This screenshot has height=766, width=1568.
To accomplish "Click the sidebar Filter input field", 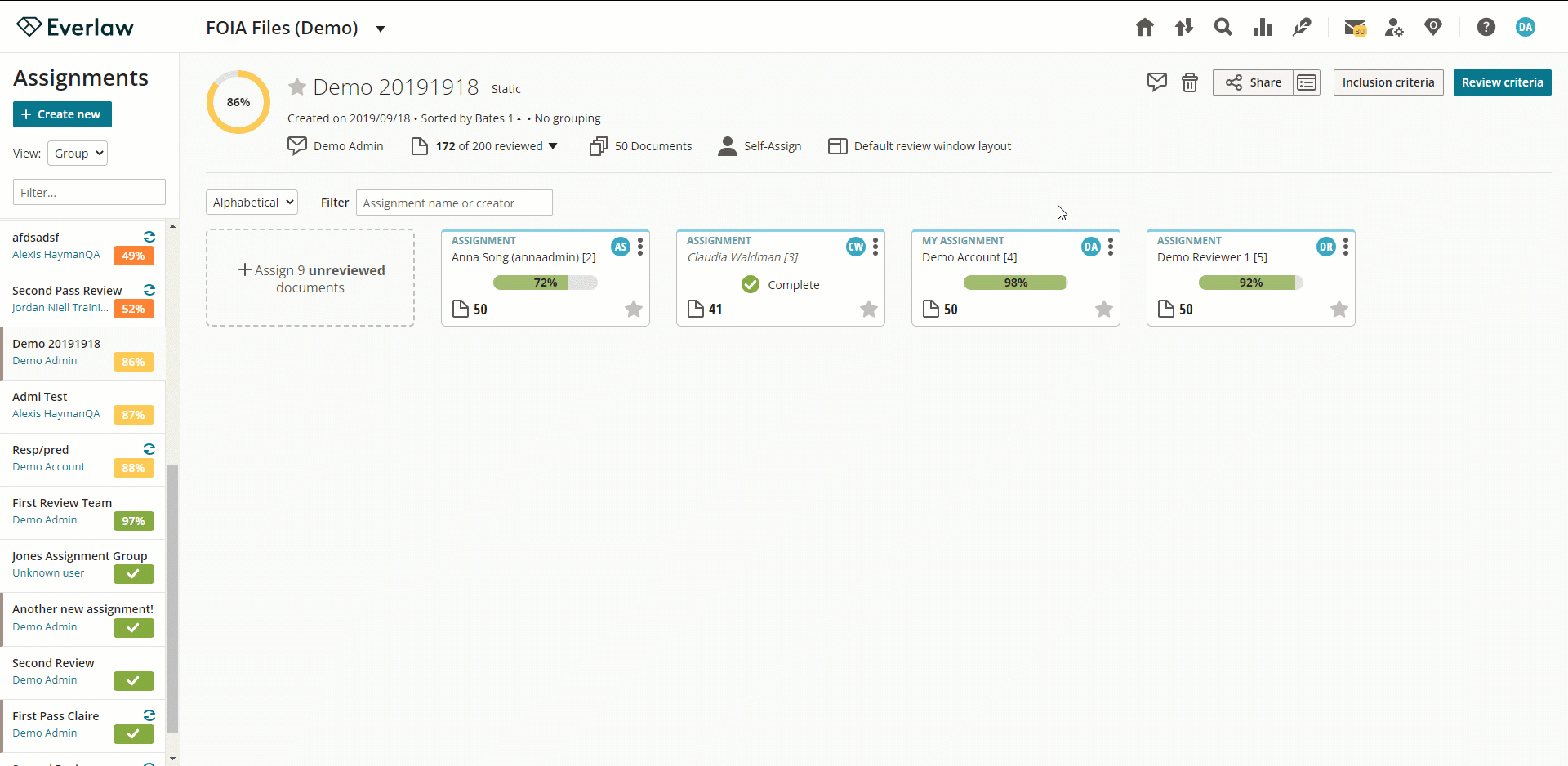I will click(x=89, y=192).
